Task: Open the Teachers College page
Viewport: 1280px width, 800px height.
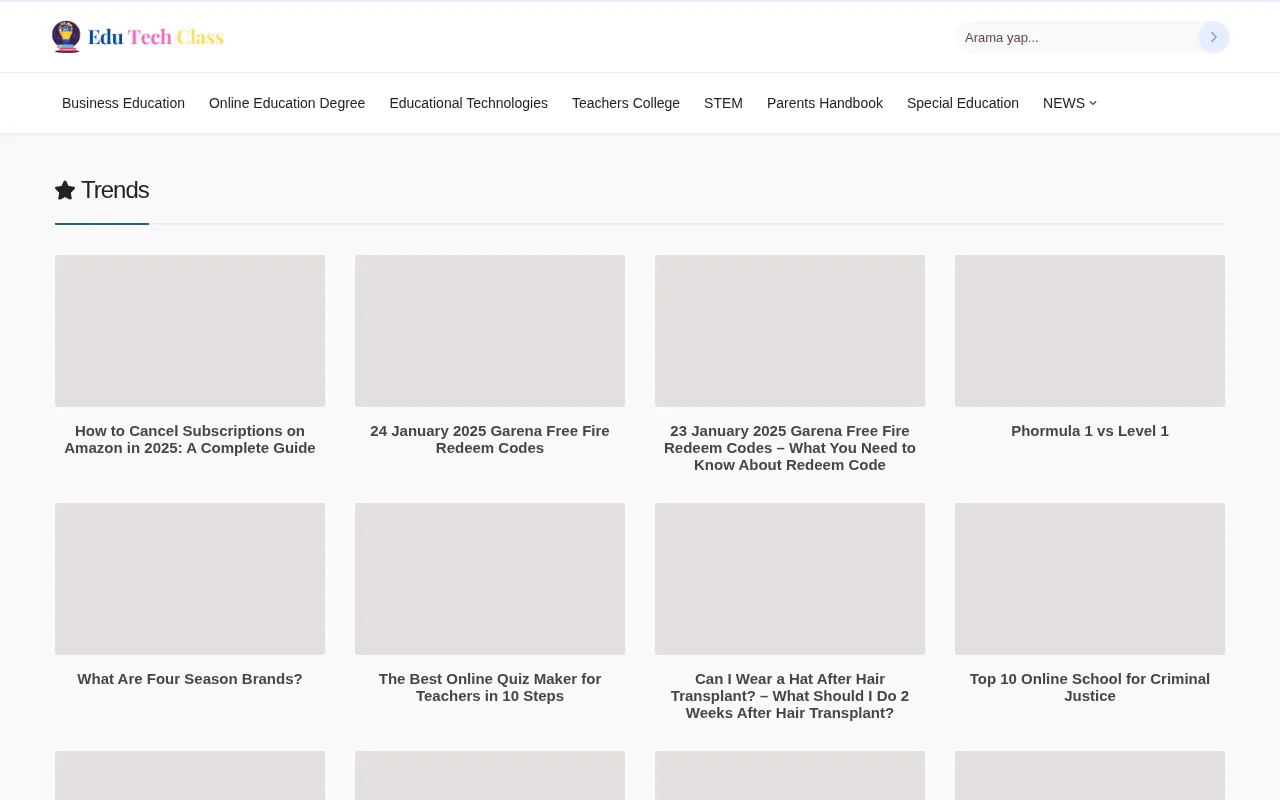Action: click(x=626, y=103)
